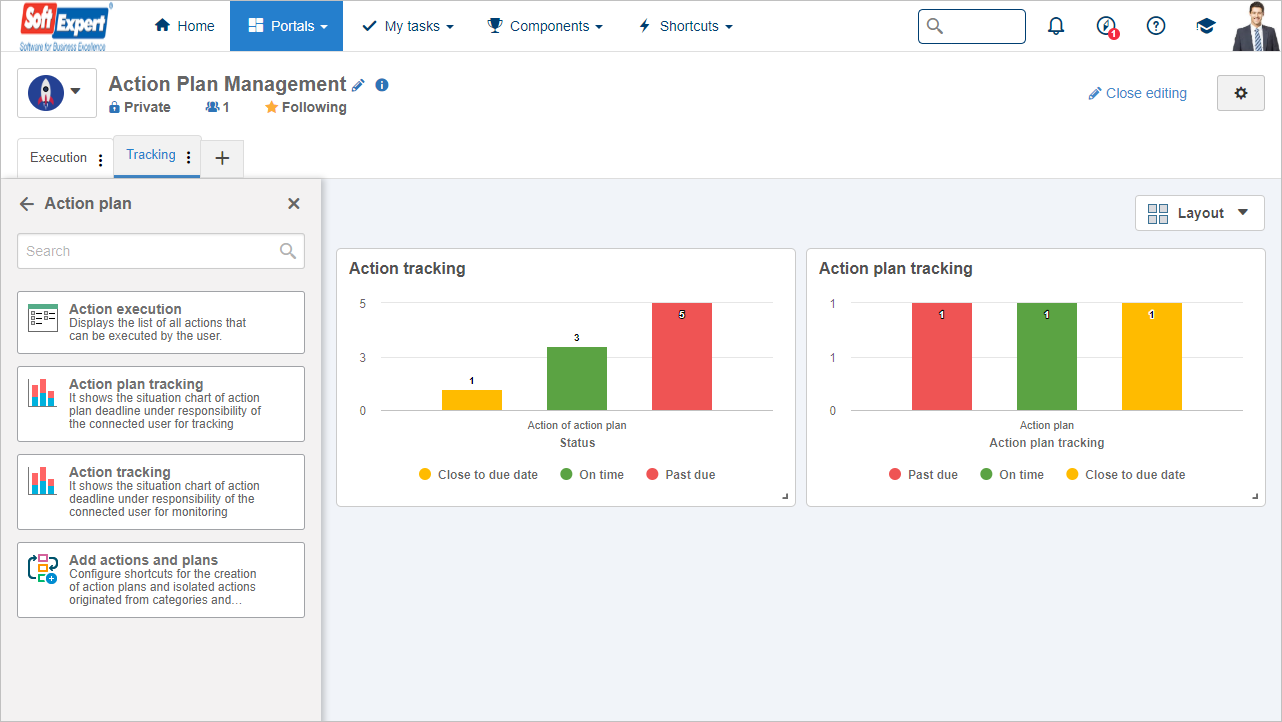Open the compass icon with red badge

(x=1106, y=26)
